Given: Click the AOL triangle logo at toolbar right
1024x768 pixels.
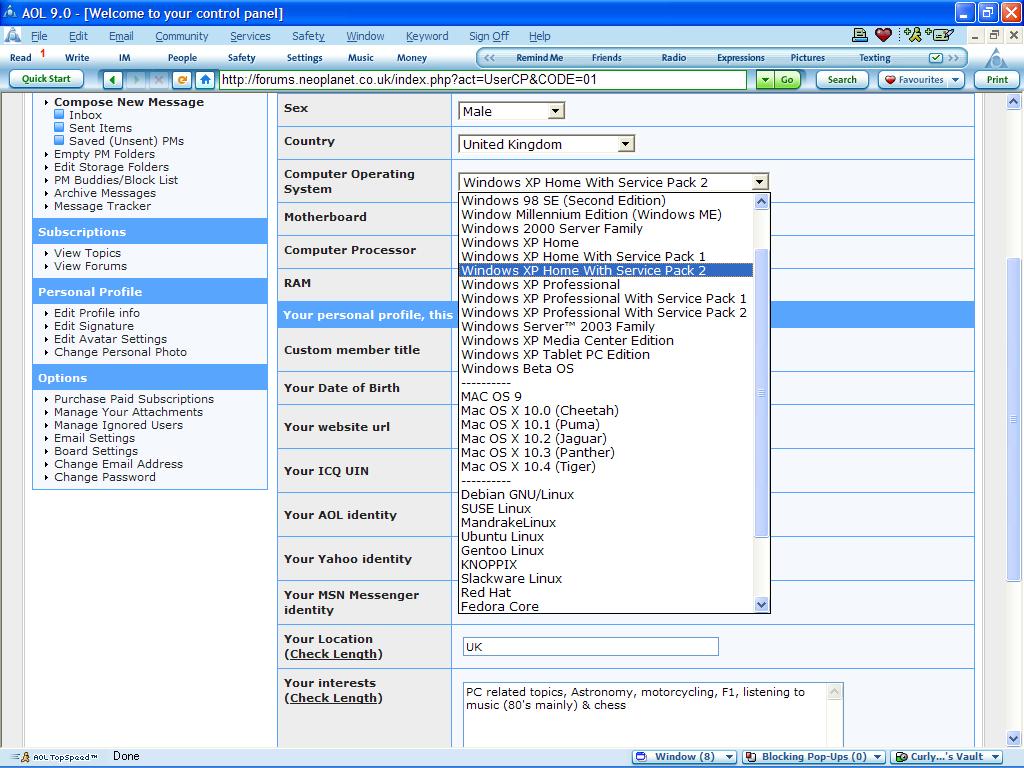Looking at the screenshot, I should (996, 59).
